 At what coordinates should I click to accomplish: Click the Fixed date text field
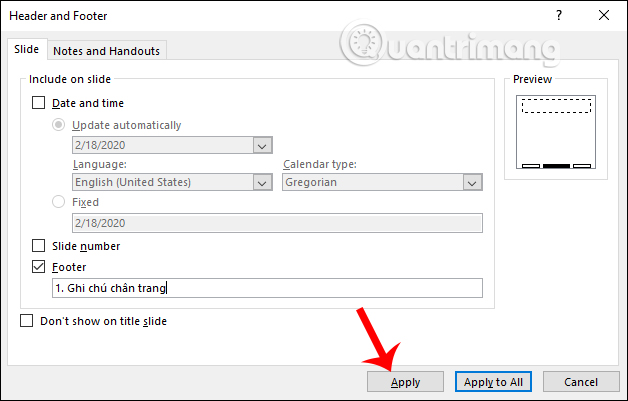(277, 223)
